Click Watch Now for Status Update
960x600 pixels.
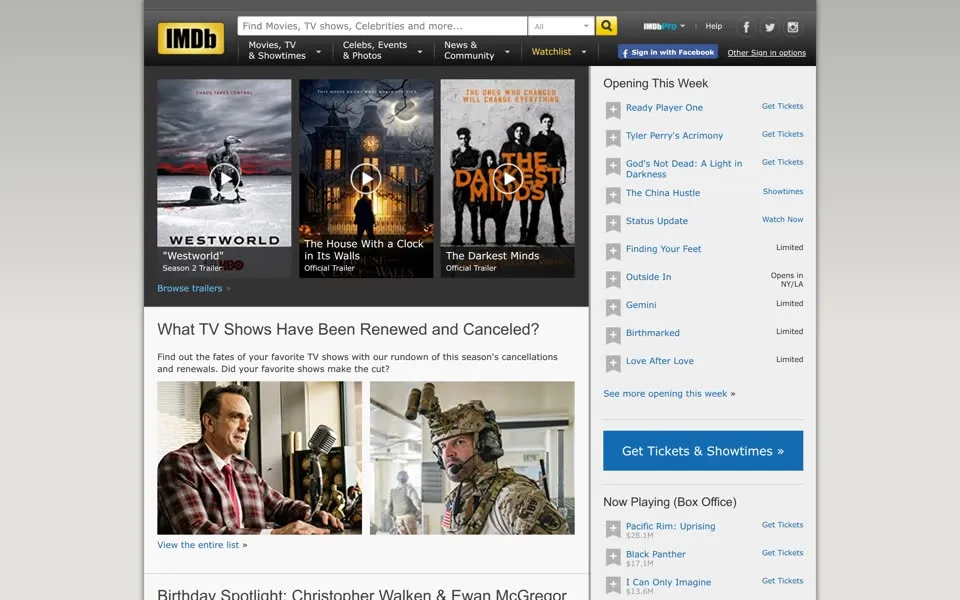(x=782, y=219)
